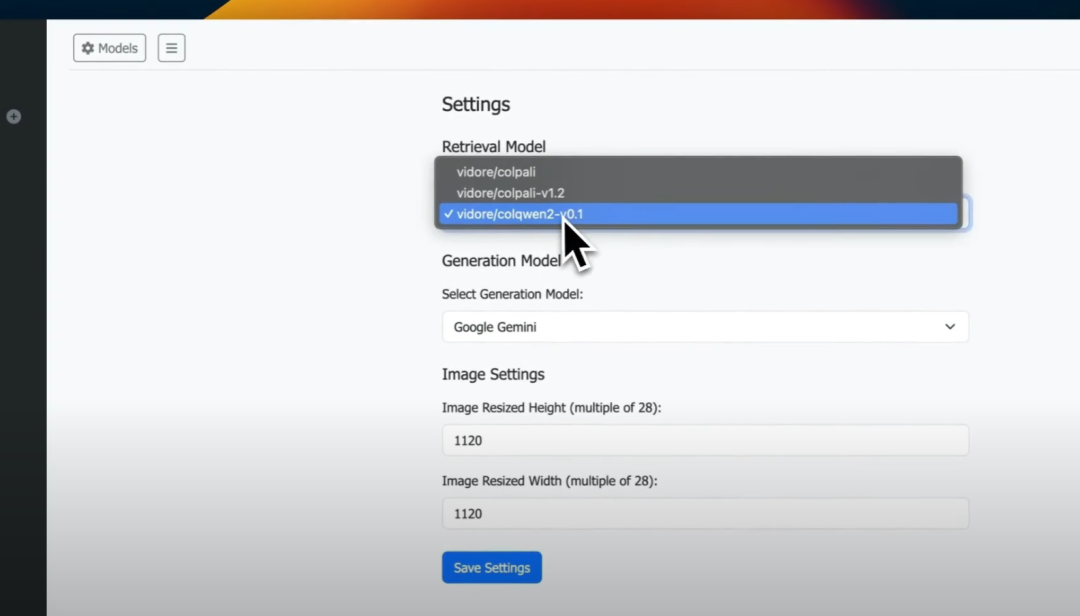Open the Google Gemini generation model dropdown
The height and width of the screenshot is (616, 1080).
click(x=690, y=327)
